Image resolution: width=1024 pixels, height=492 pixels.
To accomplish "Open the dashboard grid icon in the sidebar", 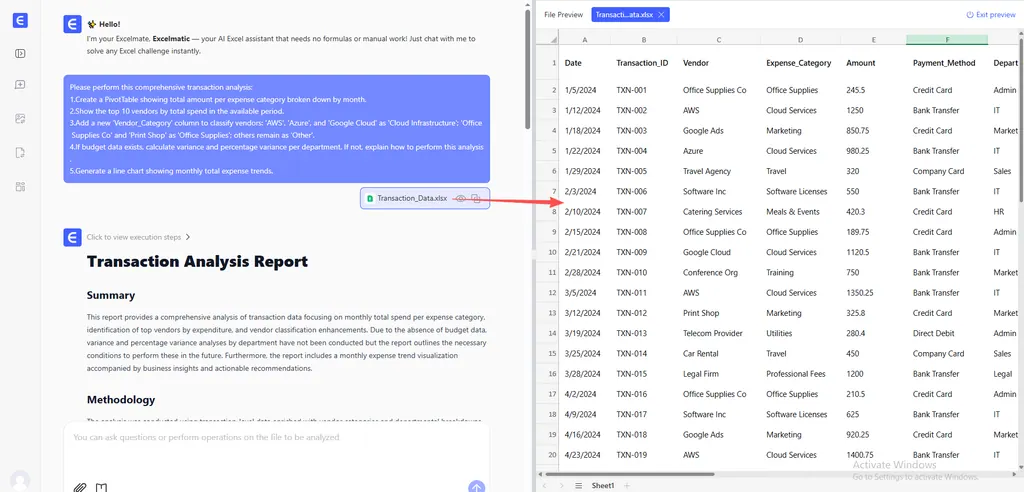I will tap(20, 186).
